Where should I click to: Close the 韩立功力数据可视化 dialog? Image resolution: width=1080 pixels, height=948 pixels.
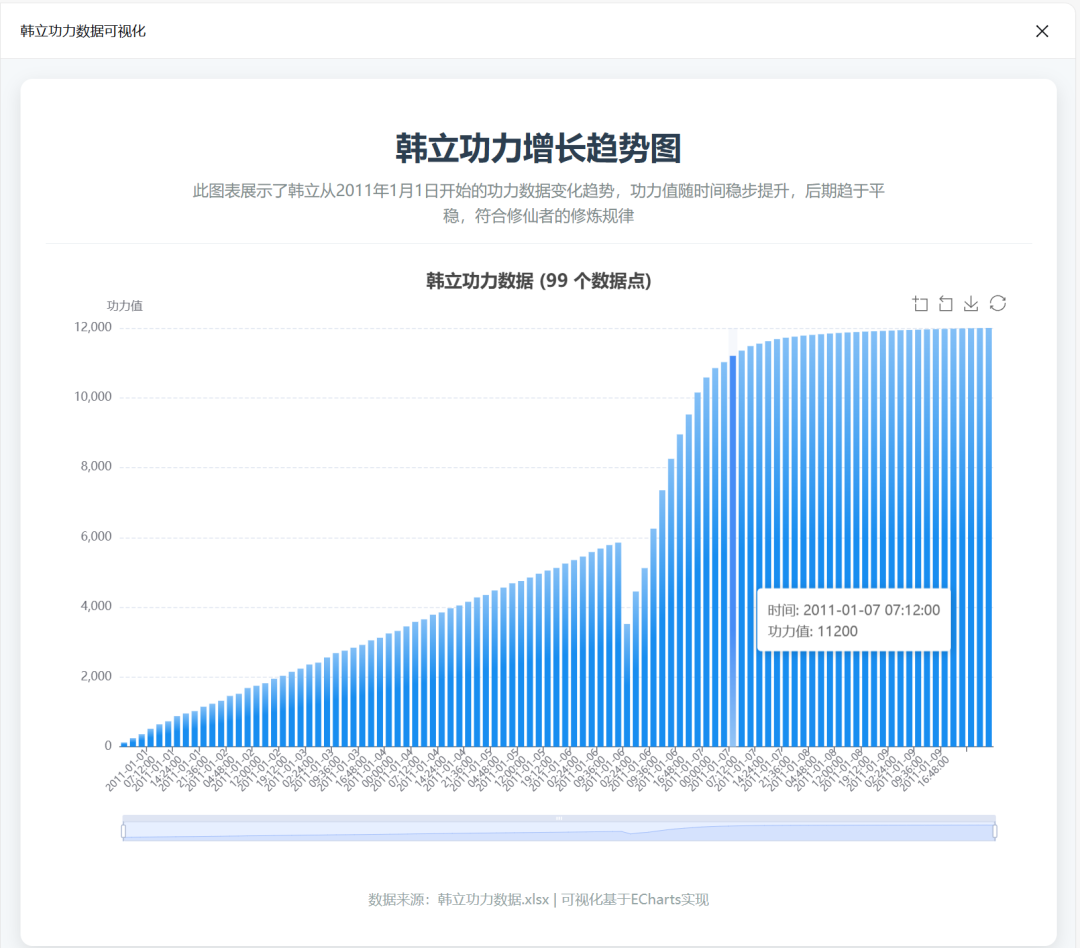tap(1042, 31)
